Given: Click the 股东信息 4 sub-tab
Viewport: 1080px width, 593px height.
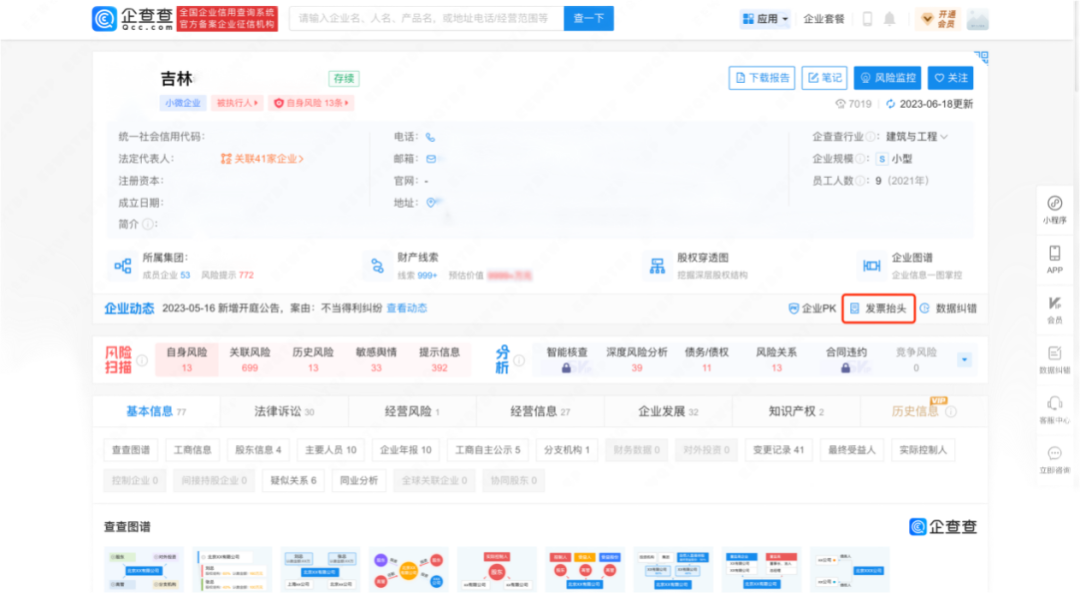Looking at the screenshot, I should click(258, 450).
